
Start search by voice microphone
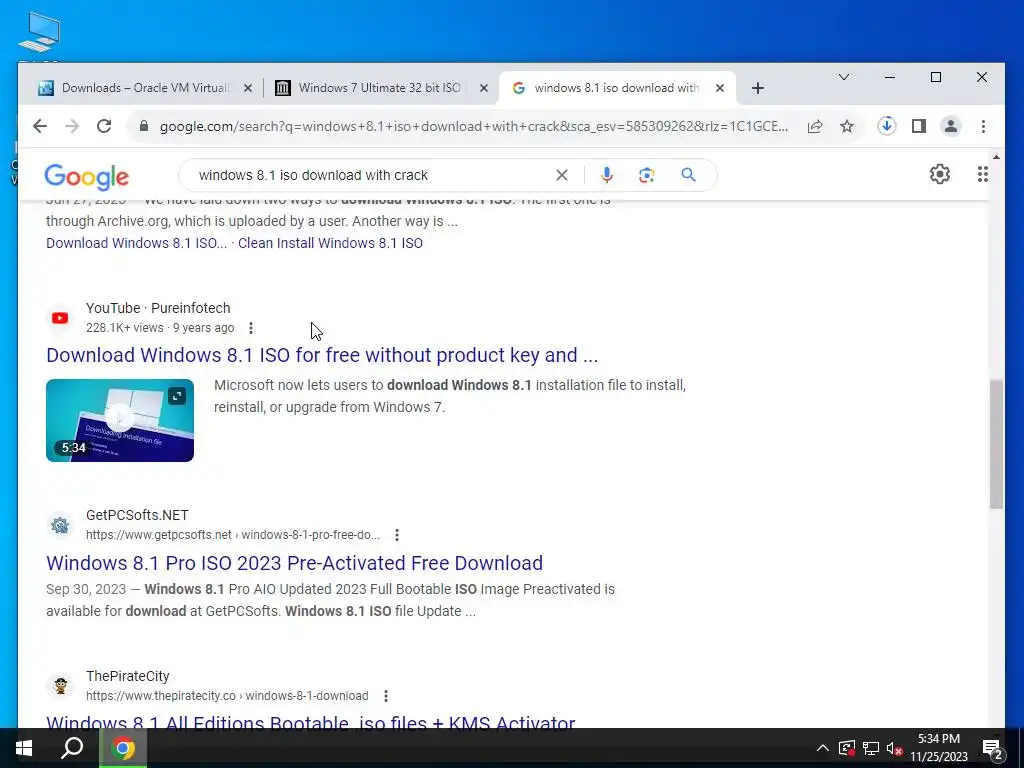pos(607,175)
